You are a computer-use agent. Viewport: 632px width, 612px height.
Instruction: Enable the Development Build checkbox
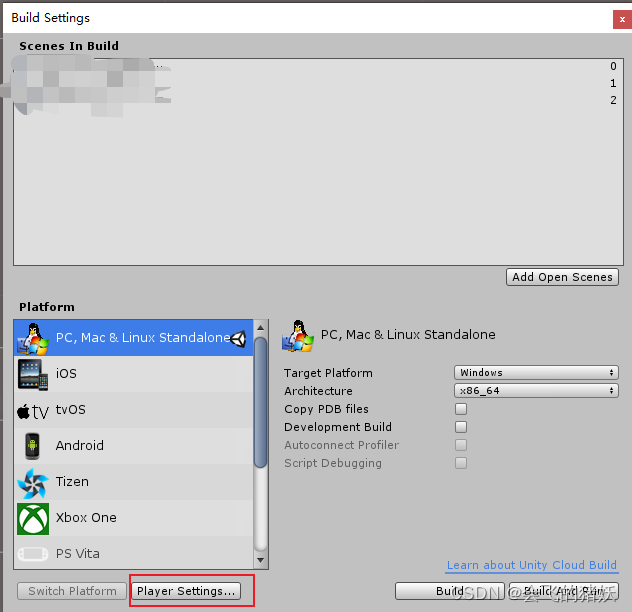(461, 427)
